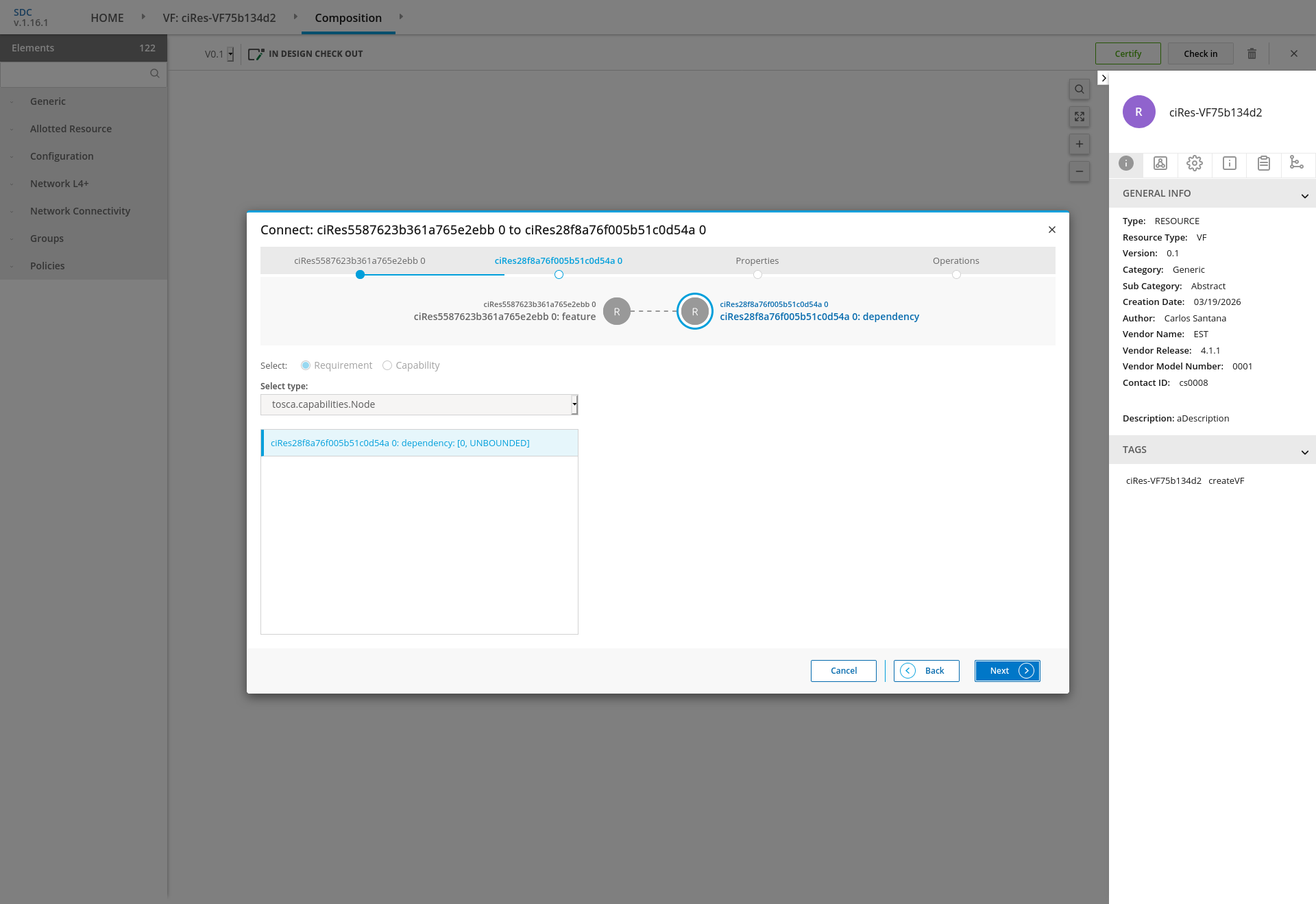Click the Properties wizard step circle
Image resolution: width=1316 pixels, height=904 pixels.
[x=757, y=275]
